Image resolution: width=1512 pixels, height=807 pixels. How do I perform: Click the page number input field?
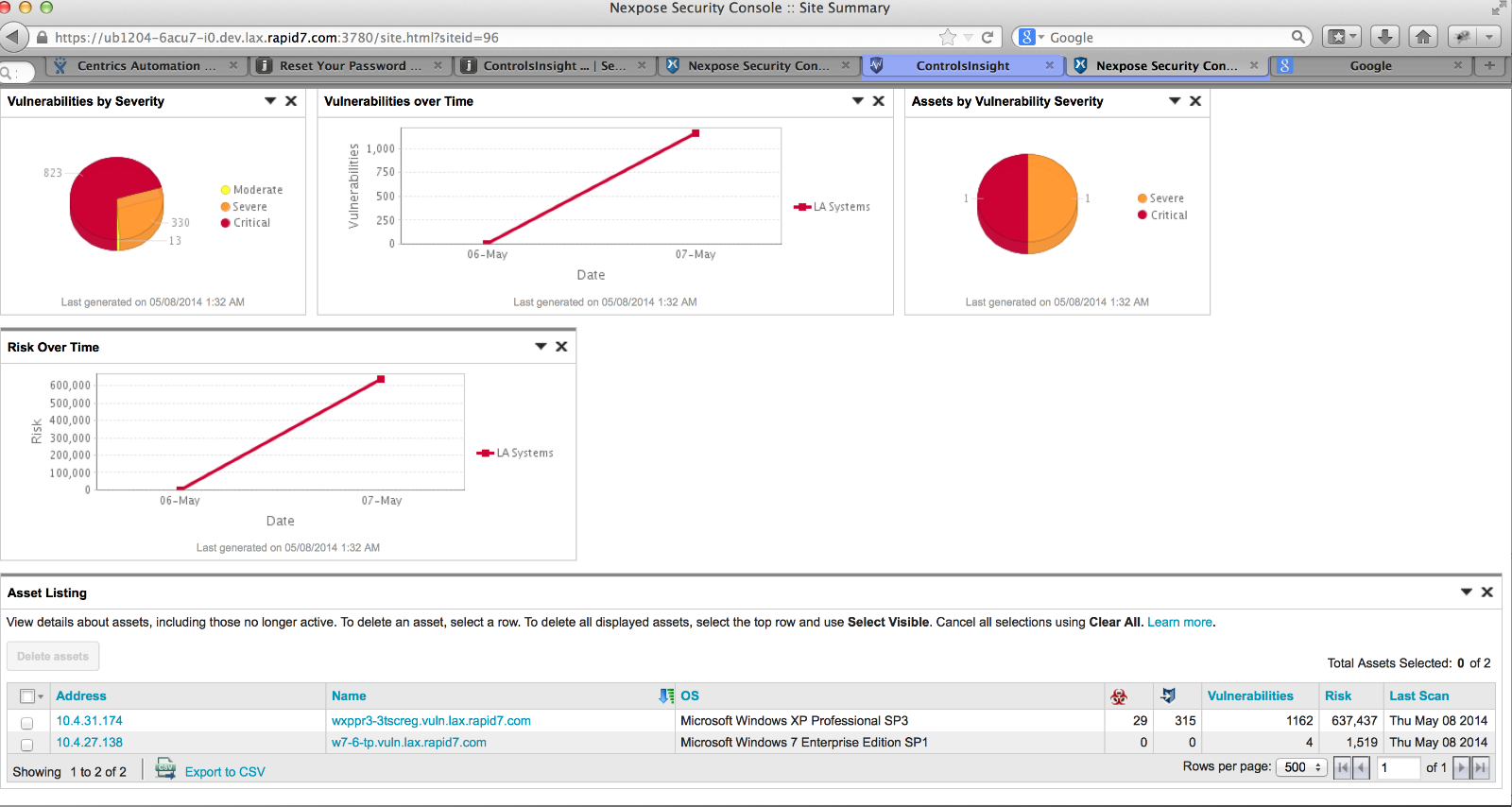(x=1398, y=767)
